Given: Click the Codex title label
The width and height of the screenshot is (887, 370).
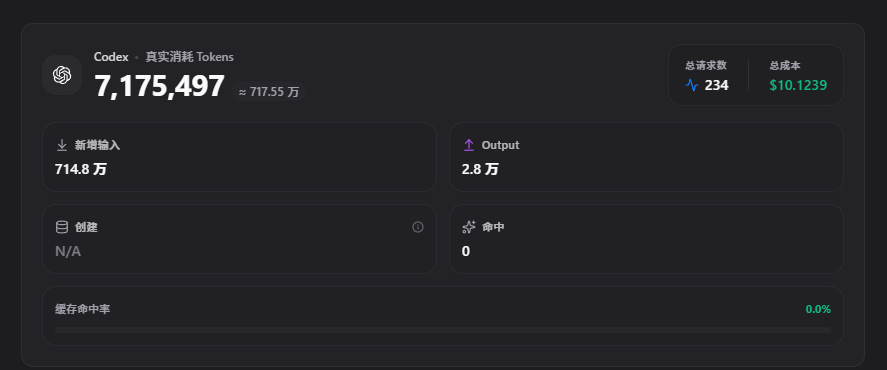Looking at the screenshot, I should [x=111, y=57].
